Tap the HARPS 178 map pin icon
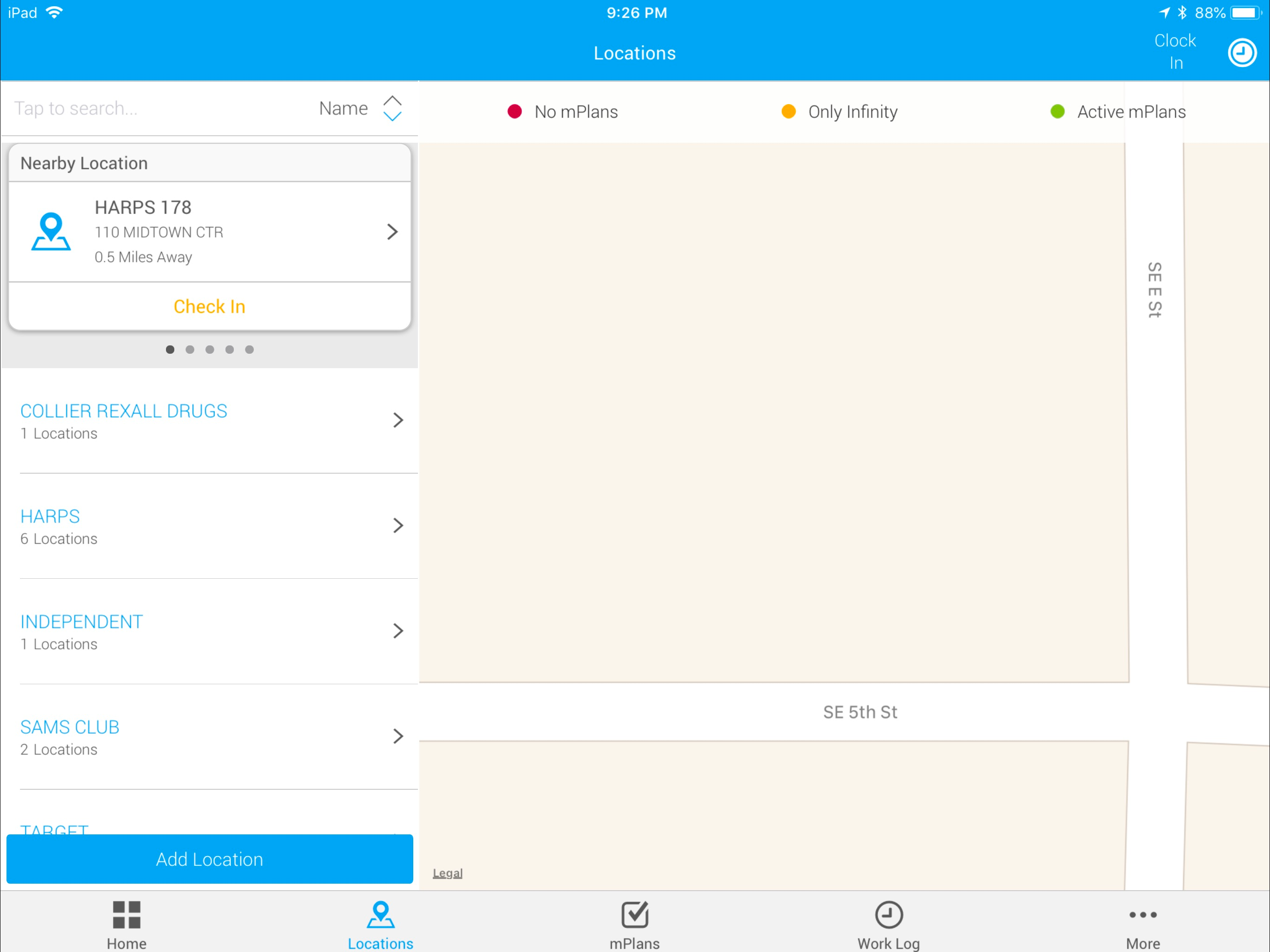This screenshot has width=1270, height=952. click(x=51, y=231)
